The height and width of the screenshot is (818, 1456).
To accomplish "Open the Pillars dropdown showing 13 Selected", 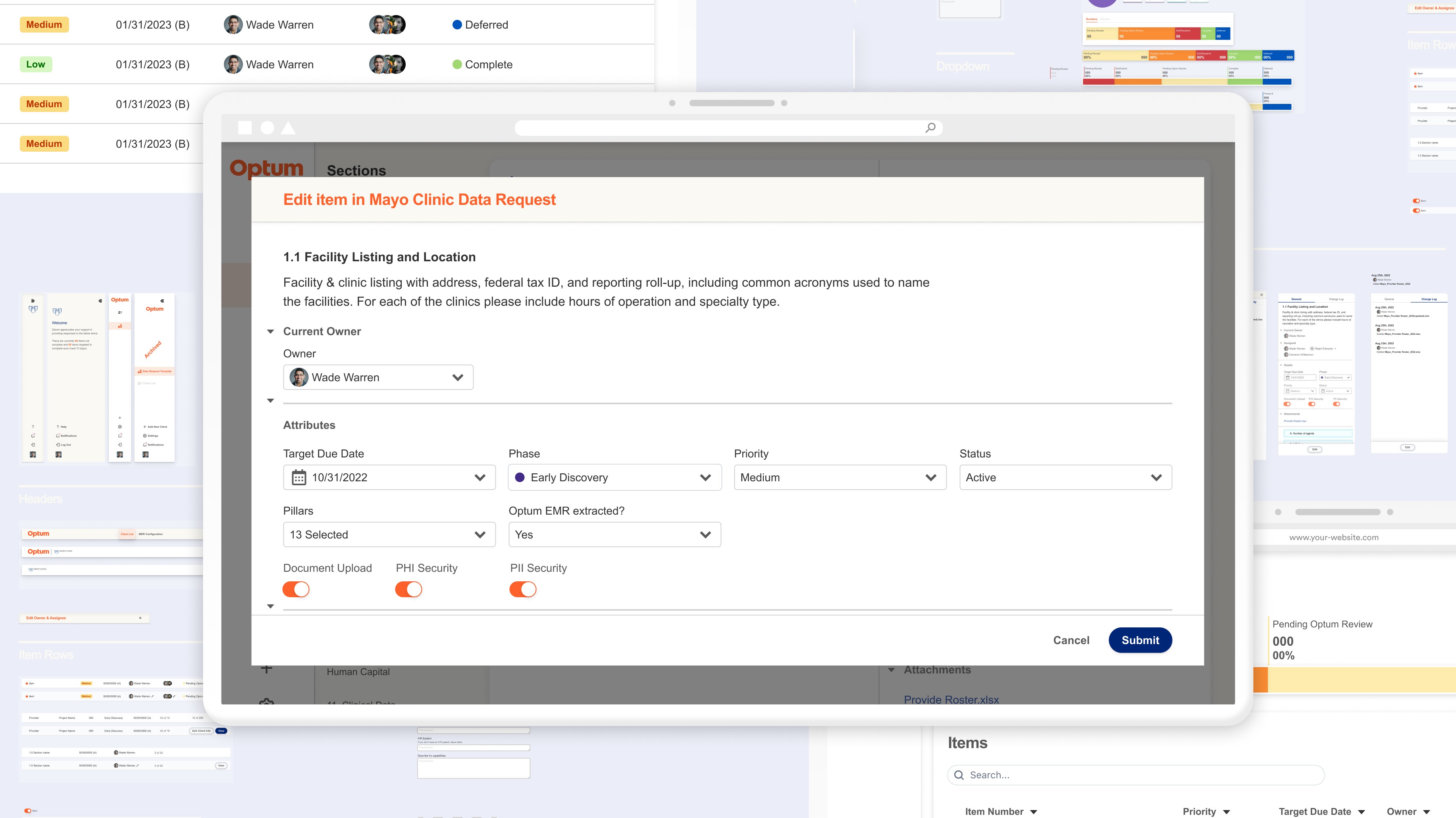I will tap(389, 535).
